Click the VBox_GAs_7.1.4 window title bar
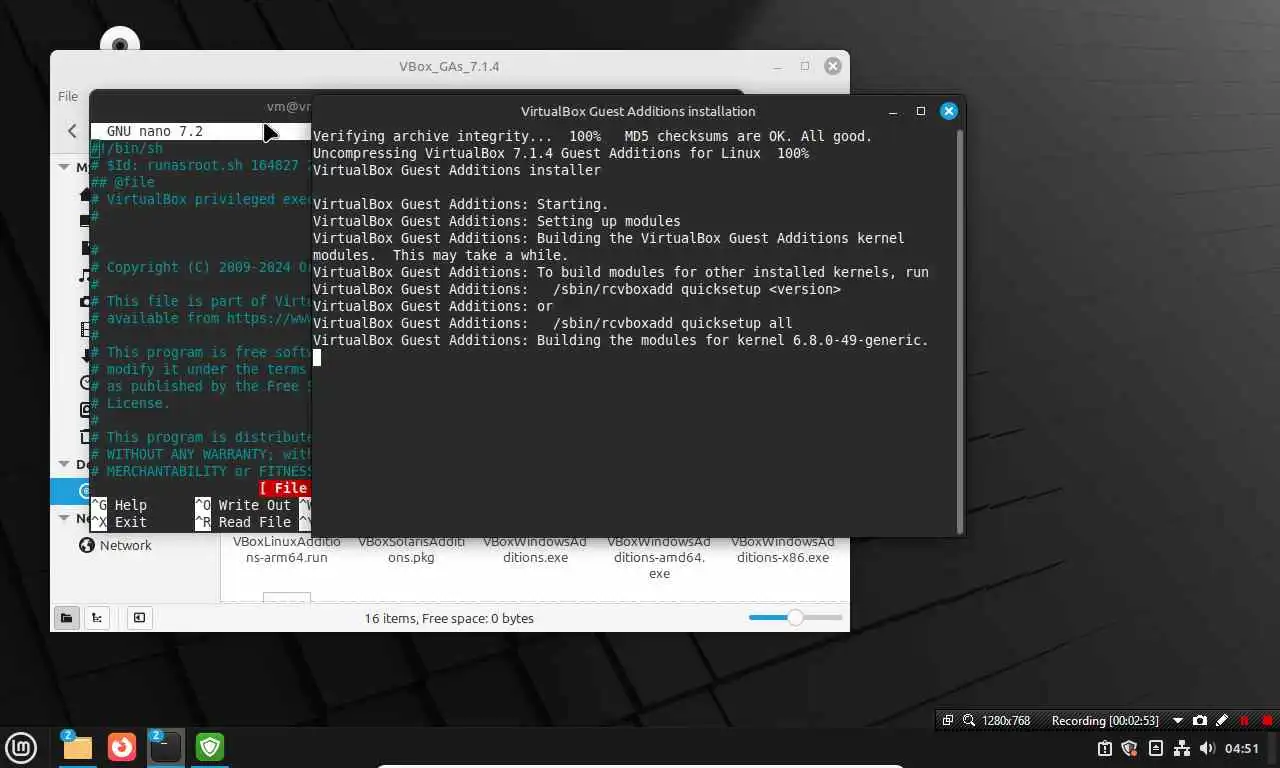The height and width of the screenshot is (768, 1280). click(449, 66)
